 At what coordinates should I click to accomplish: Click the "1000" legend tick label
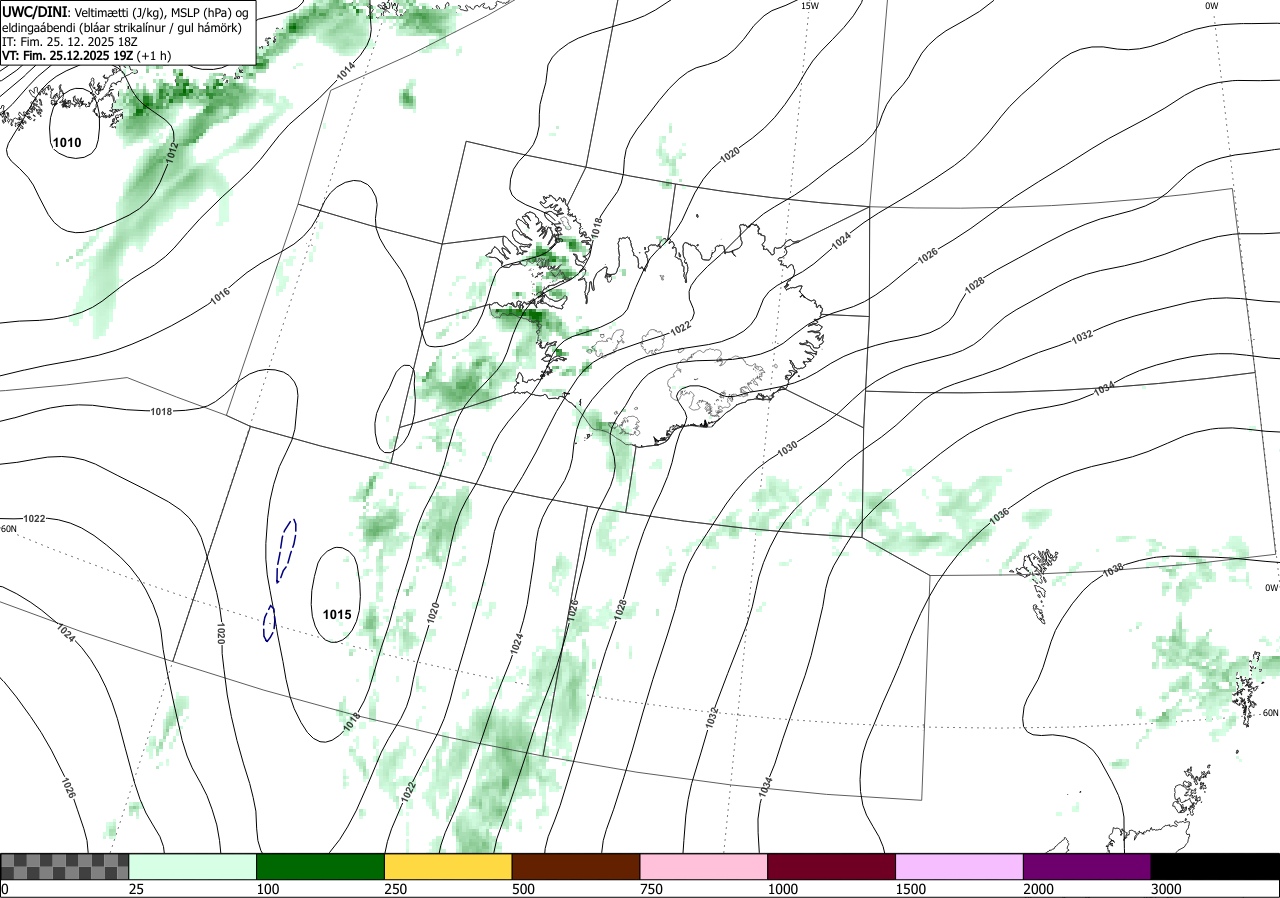783,889
